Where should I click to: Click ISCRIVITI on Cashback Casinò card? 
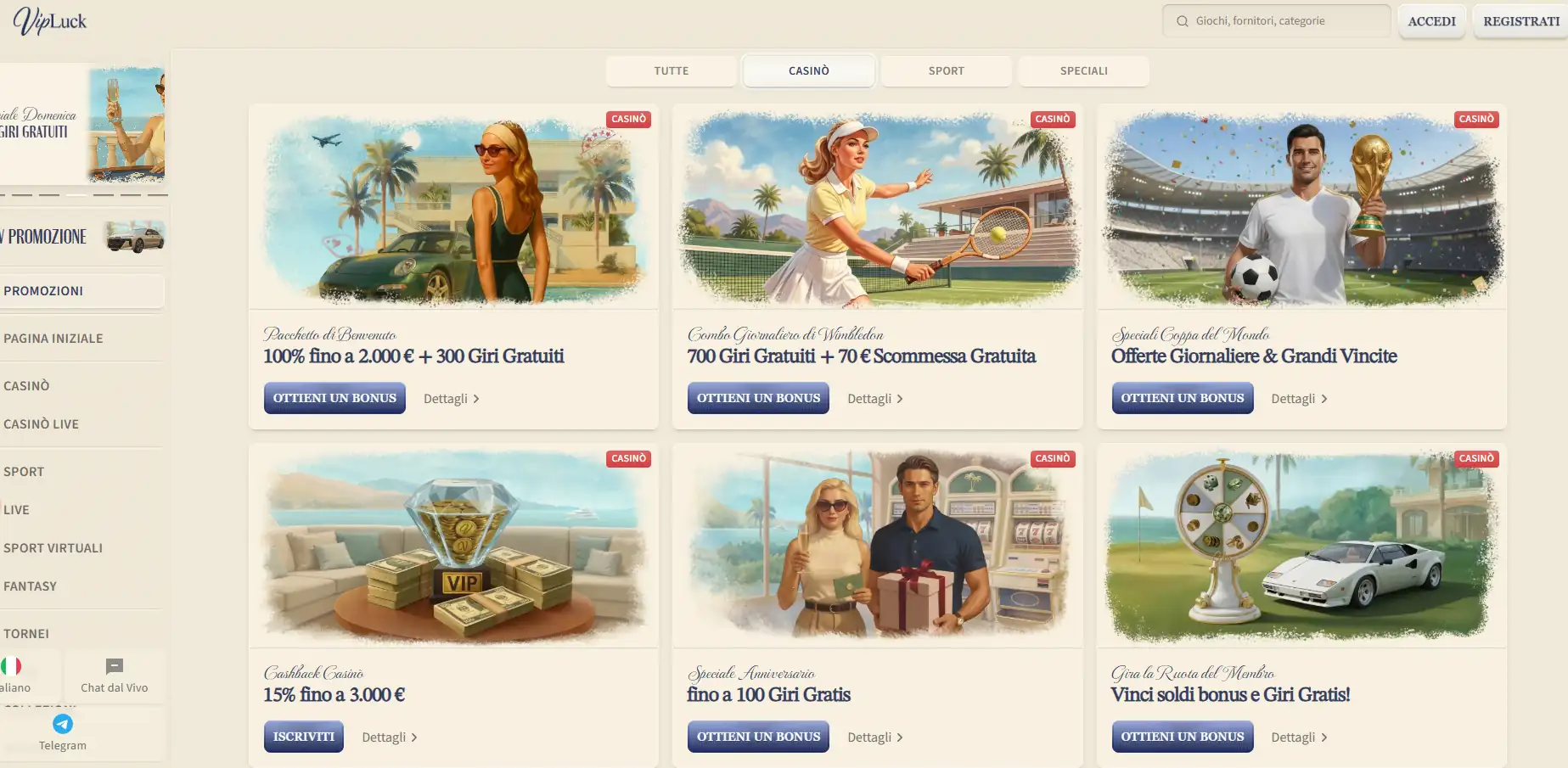(x=304, y=737)
